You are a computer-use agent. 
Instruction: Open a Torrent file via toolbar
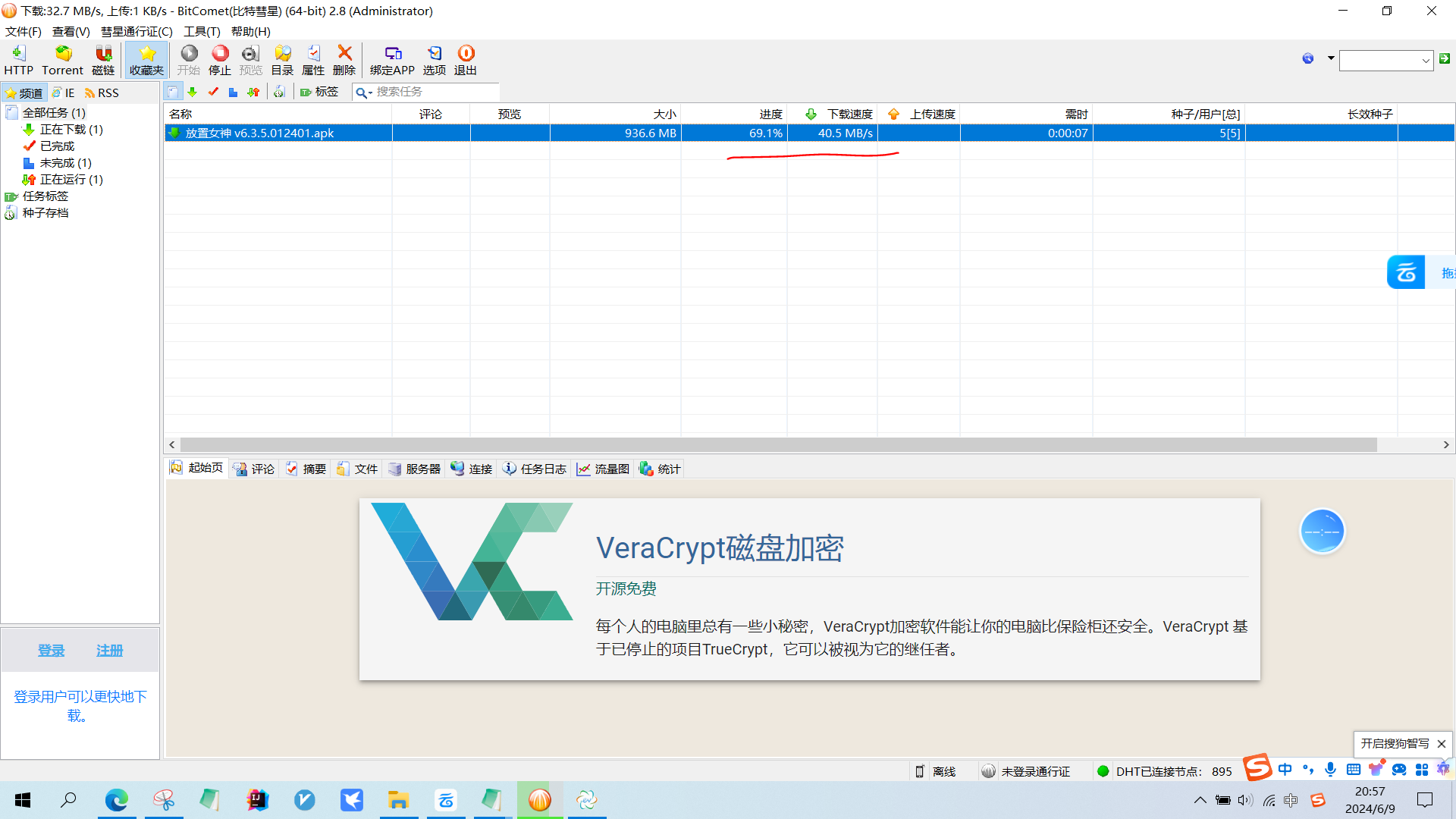pos(62,59)
